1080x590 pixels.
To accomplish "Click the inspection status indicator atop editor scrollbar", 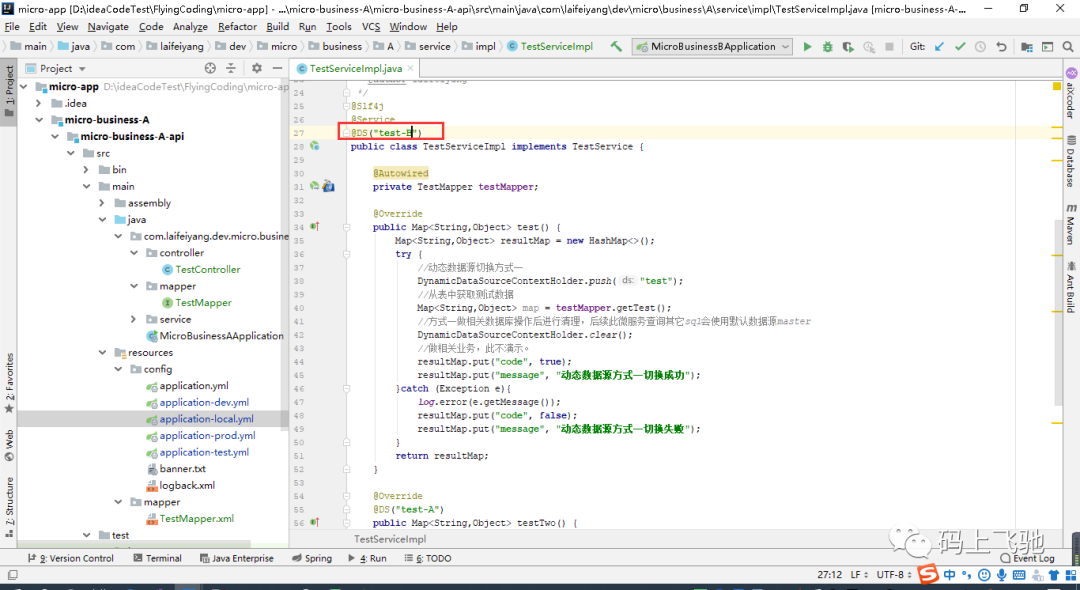I will [1057, 86].
